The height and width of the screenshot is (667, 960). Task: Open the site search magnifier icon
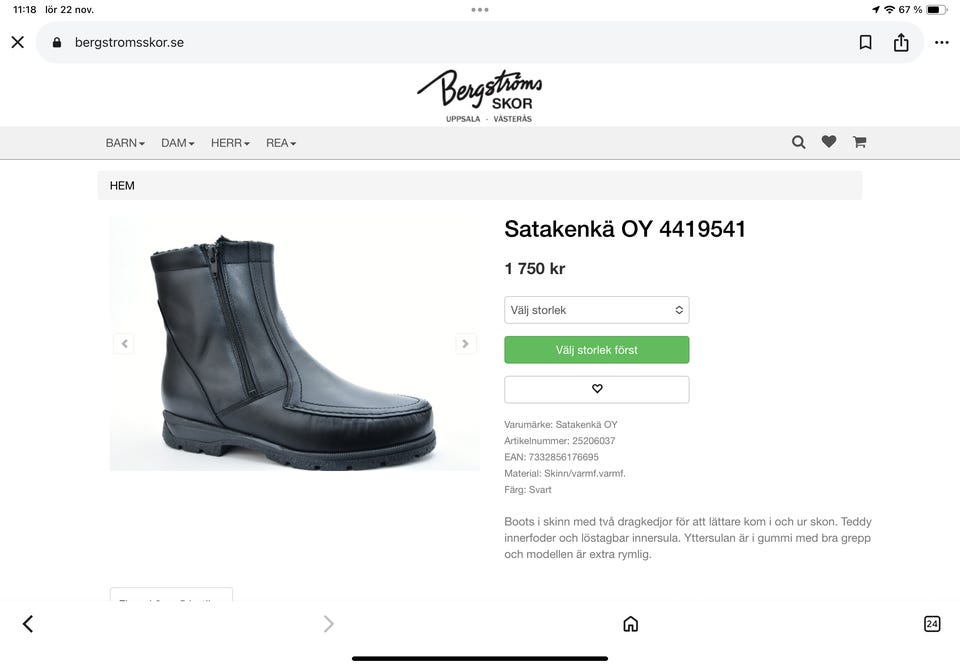click(x=798, y=142)
